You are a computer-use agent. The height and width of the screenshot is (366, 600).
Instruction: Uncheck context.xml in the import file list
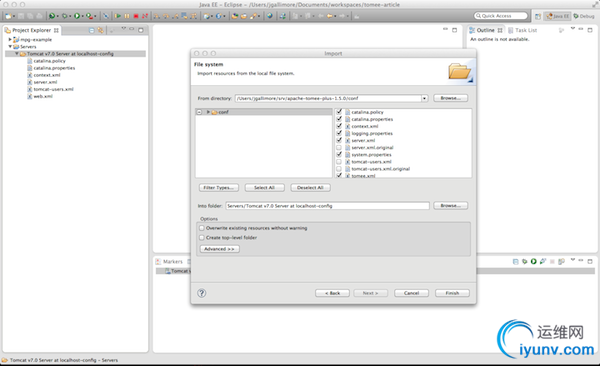pyautogui.click(x=339, y=126)
